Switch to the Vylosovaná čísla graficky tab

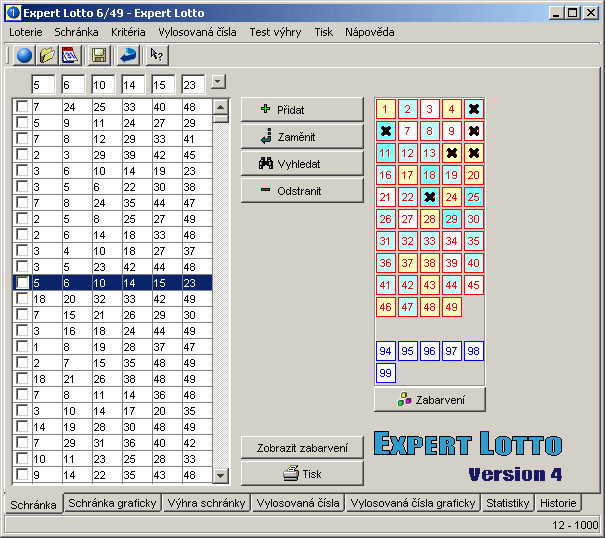point(413,503)
